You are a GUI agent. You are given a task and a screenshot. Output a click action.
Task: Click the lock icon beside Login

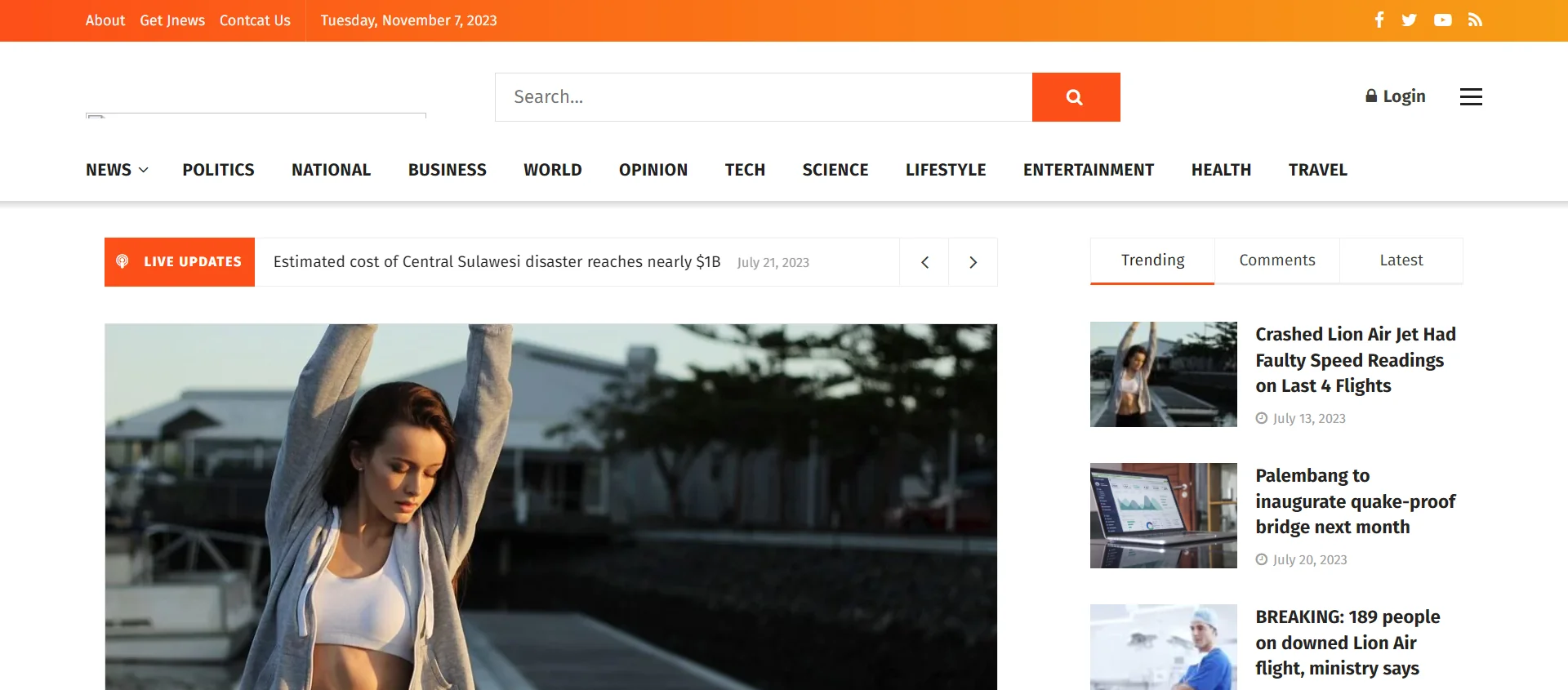click(x=1371, y=96)
